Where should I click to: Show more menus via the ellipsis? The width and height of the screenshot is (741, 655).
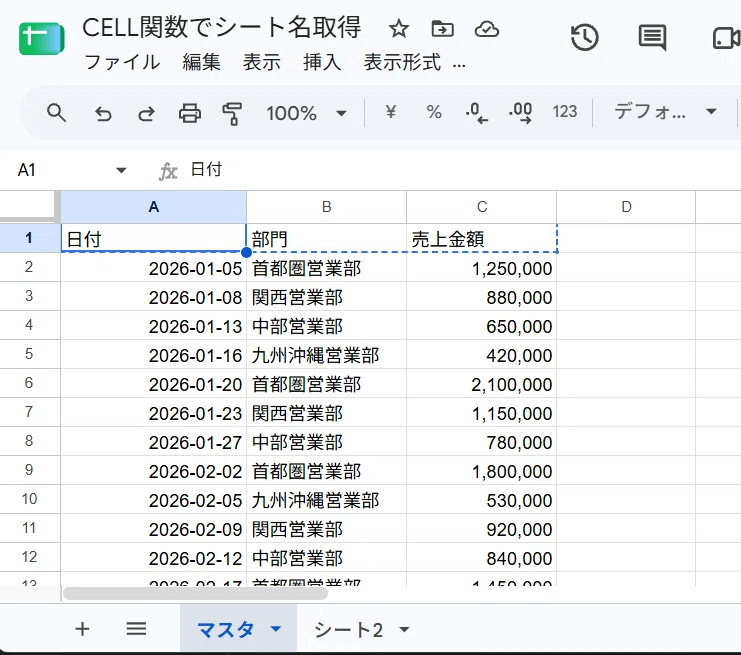459,65
